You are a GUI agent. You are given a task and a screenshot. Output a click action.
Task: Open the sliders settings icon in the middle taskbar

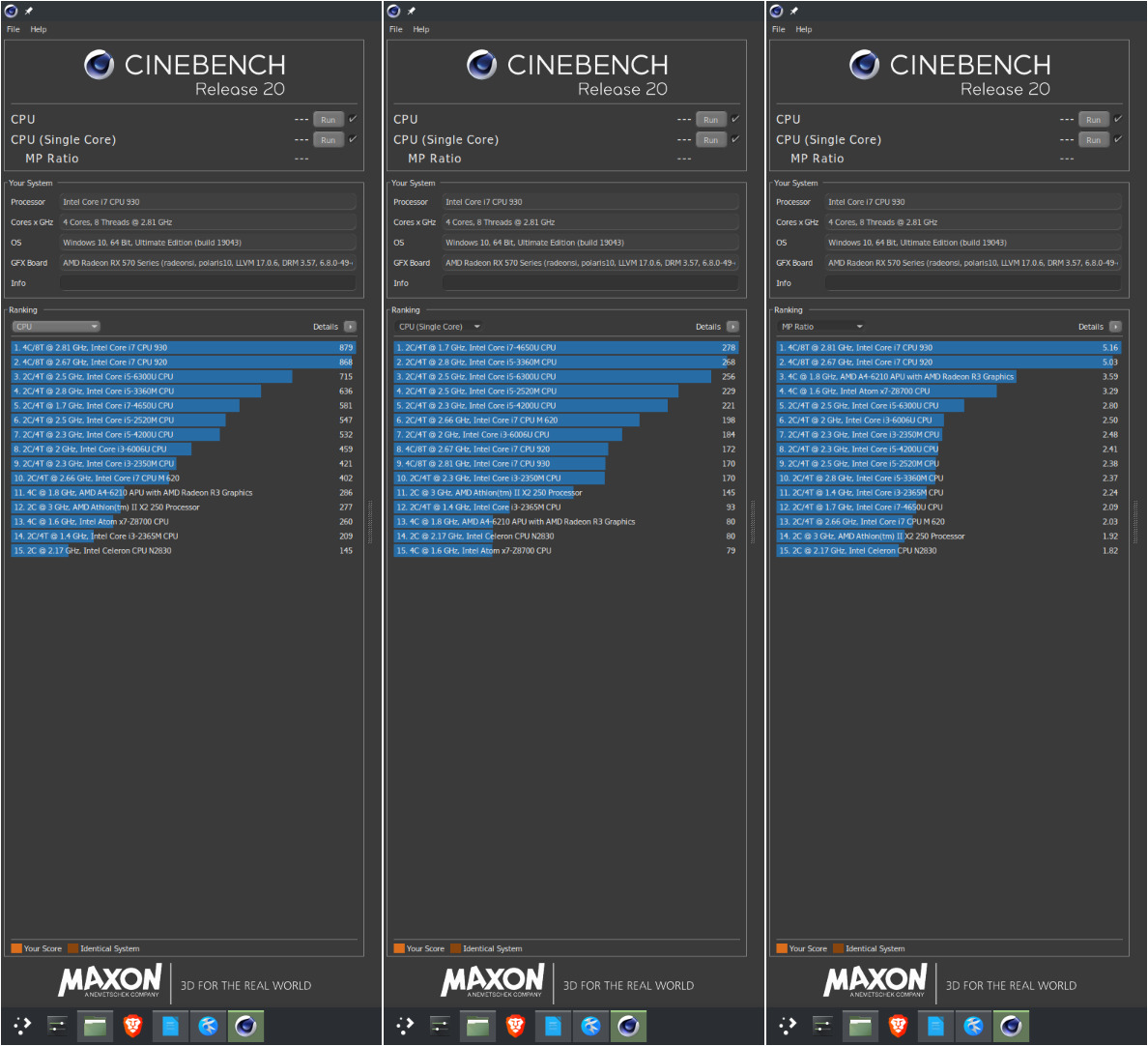(x=440, y=1026)
